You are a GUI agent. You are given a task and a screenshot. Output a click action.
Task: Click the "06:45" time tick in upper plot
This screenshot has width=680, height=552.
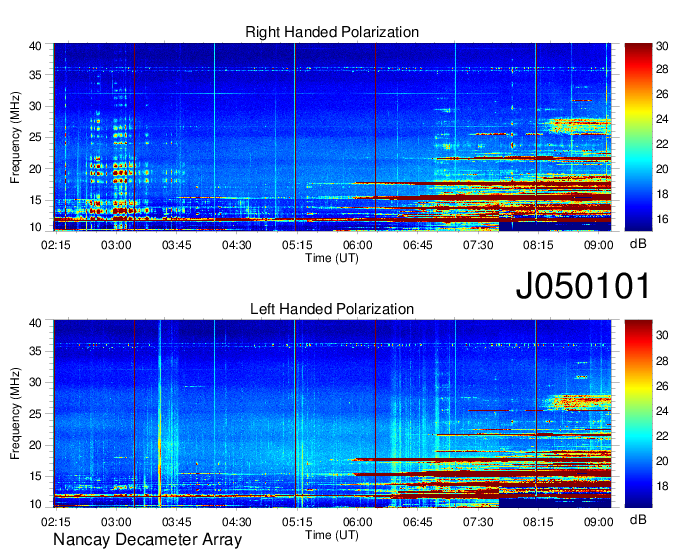(x=418, y=245)
